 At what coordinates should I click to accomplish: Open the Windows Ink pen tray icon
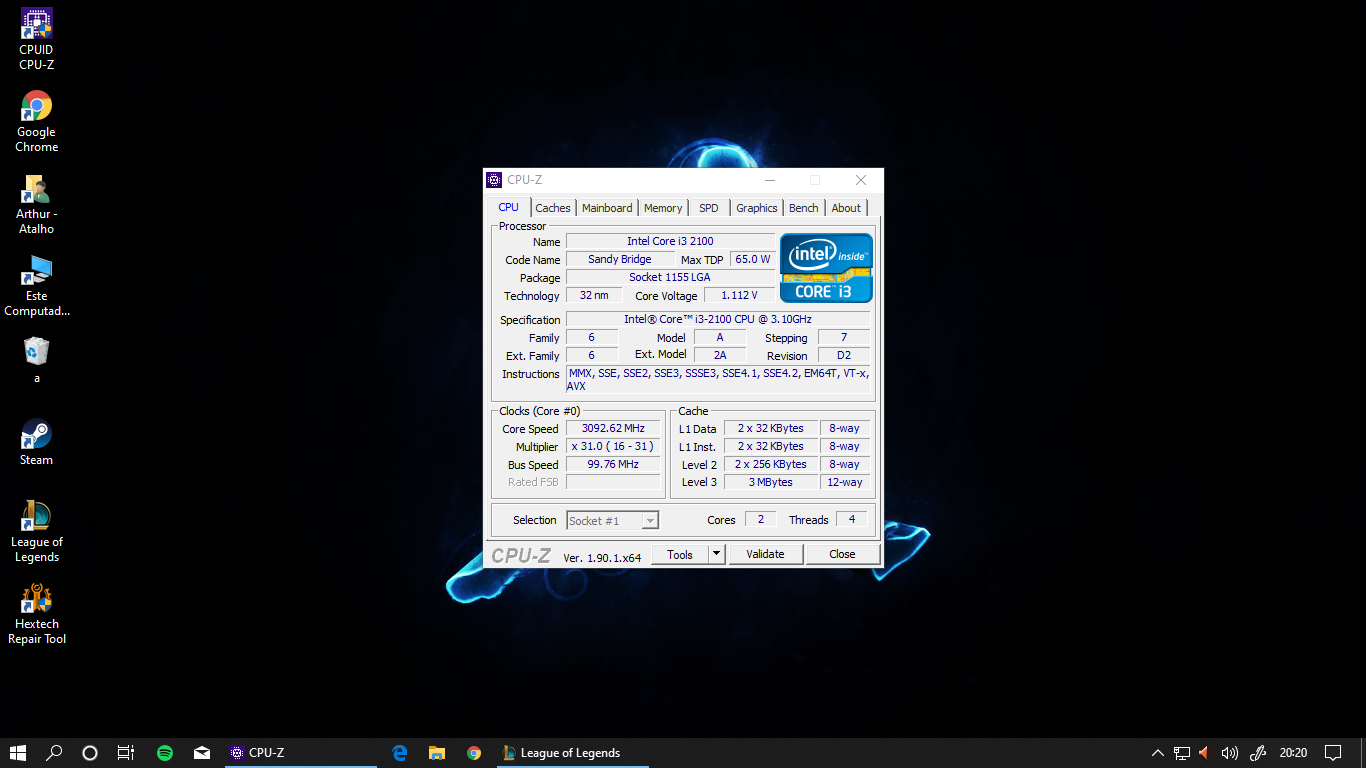coord(1259,753)
